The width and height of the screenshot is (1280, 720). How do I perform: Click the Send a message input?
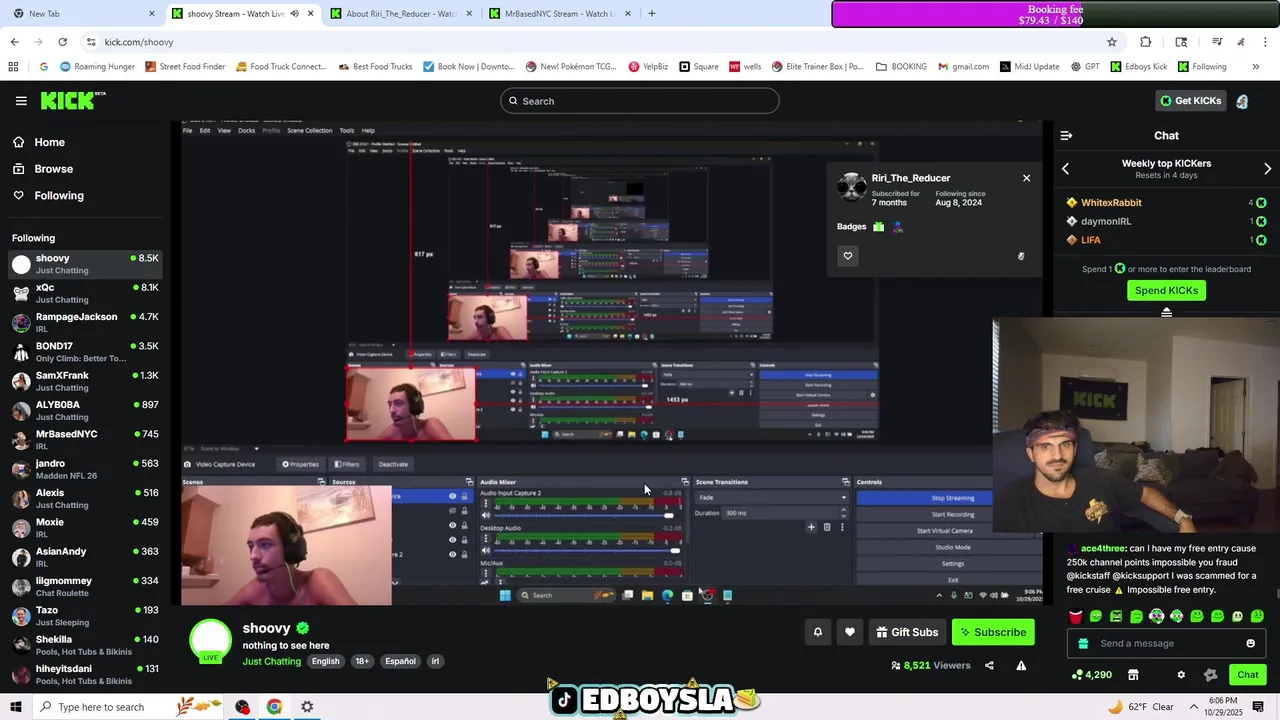(1165, 643)
